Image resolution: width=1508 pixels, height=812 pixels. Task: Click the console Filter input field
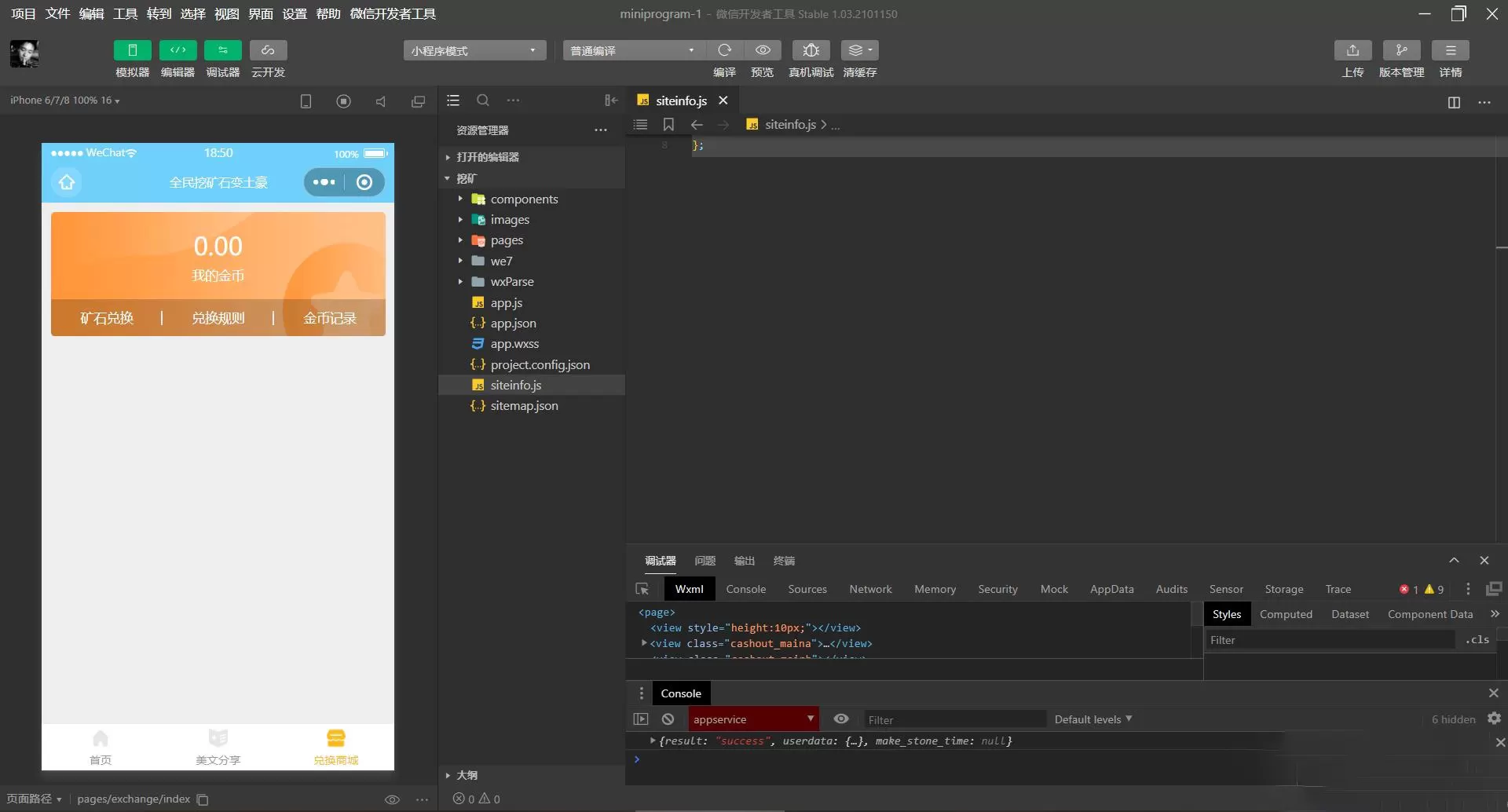click(x=954, y=719)
